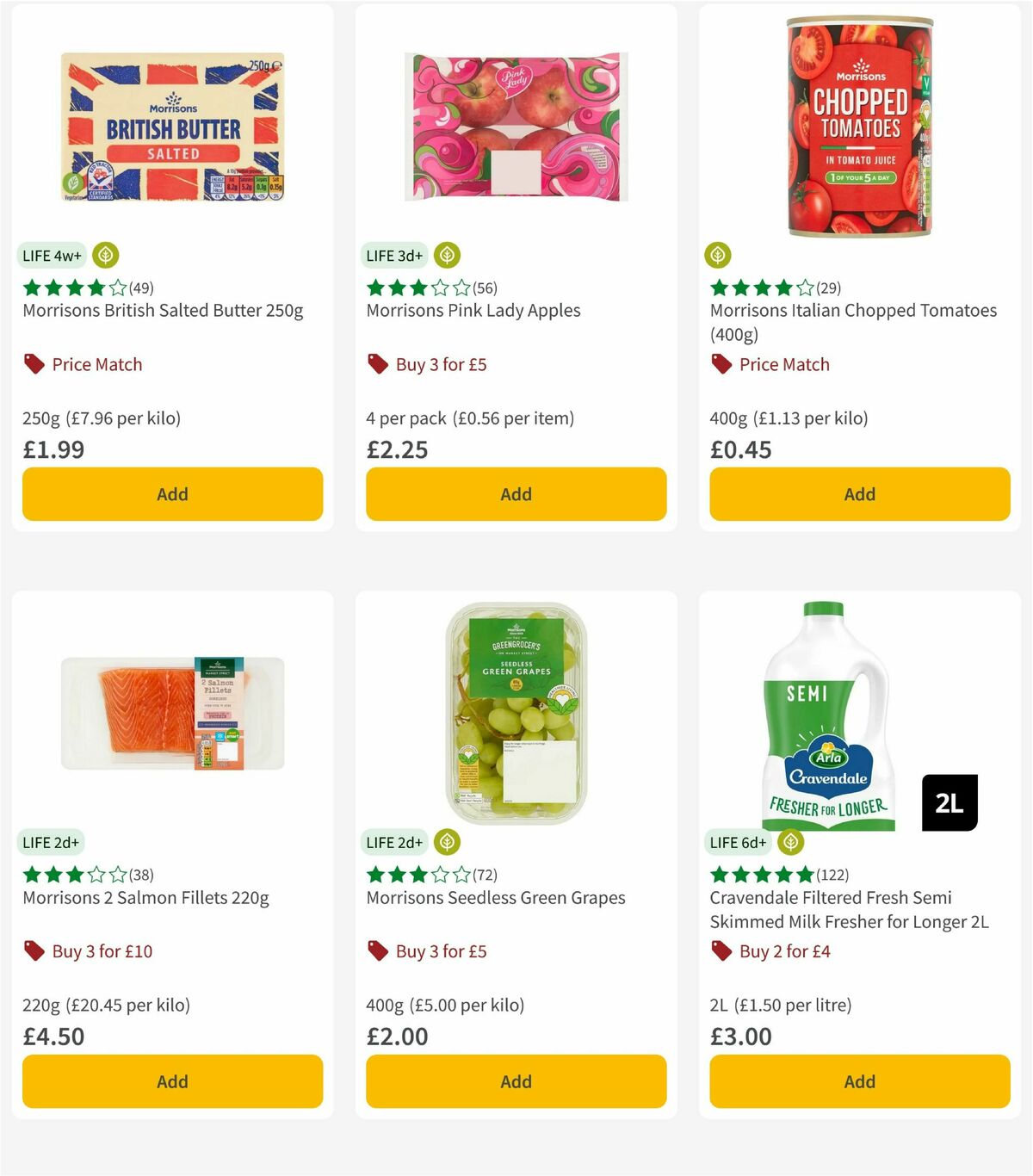Click the Buy 2 for £4 offer link
The width and height of the screenshot is (1033, 1176).
coord(783,951)
